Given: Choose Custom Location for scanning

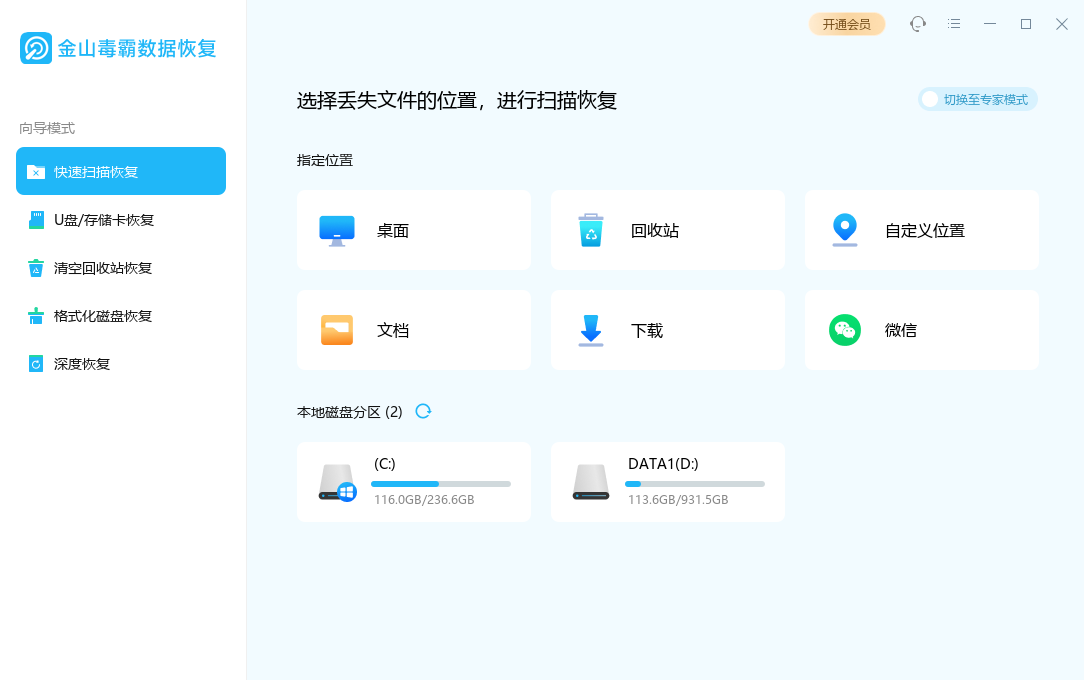Looking at the screenshot, I should pos(920,229).
